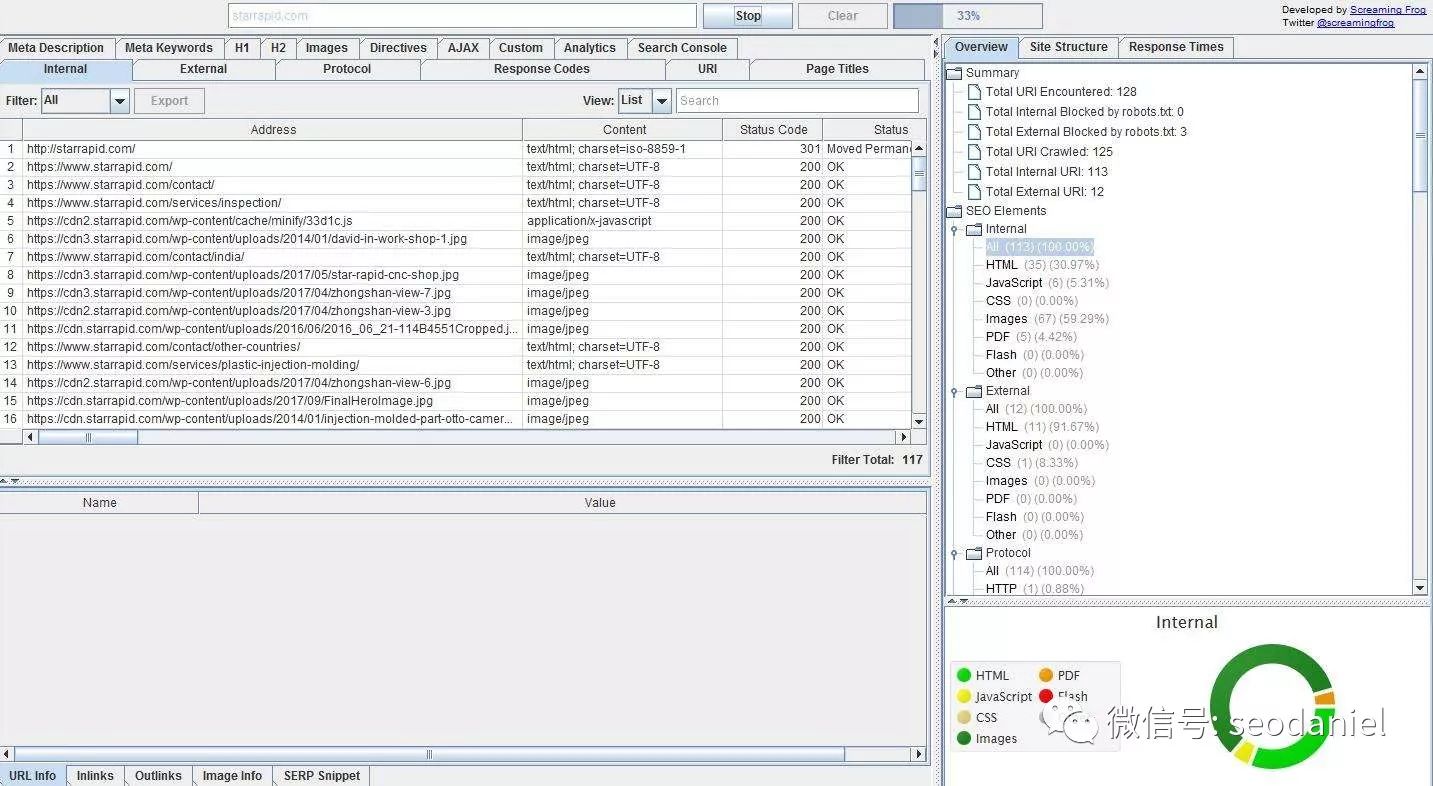
Task: Click the folder icon beside Protocol in tree
Action: click(x=974, y=553)
